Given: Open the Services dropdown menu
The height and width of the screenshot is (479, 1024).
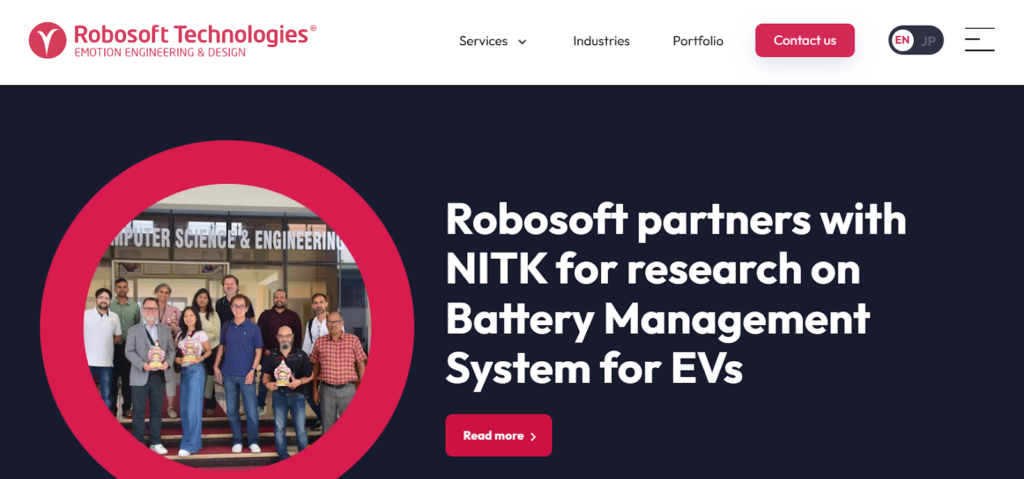Looking at the screenshot, I should tap(493, 41).
